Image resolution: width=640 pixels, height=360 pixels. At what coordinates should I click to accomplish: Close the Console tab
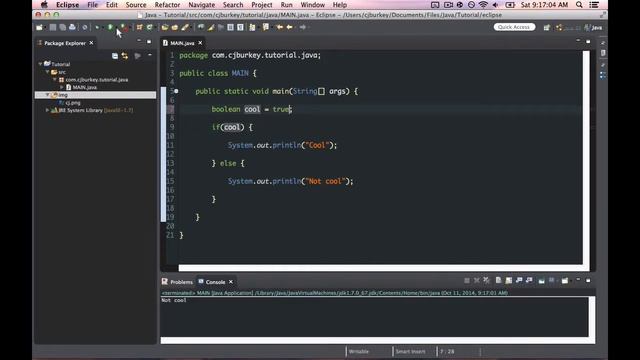(x=231, y=282)
